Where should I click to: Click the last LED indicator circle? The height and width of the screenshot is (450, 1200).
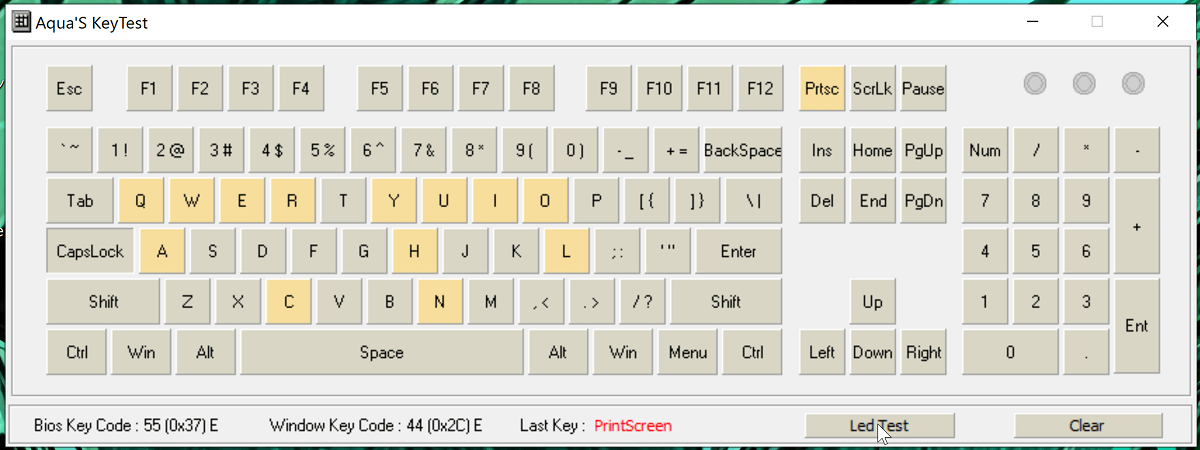[x=1133, y=83]
